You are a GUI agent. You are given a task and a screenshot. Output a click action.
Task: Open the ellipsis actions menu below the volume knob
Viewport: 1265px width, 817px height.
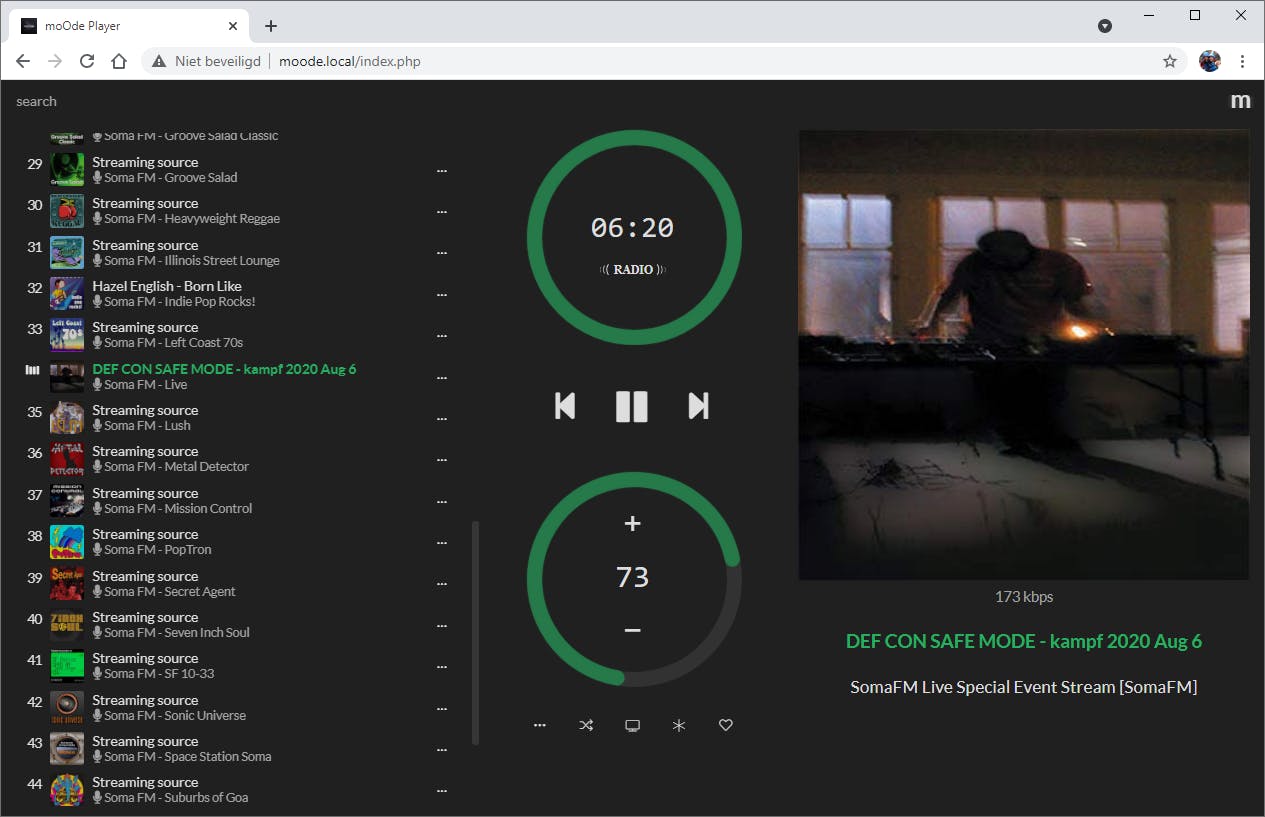(x=540, y=725)
